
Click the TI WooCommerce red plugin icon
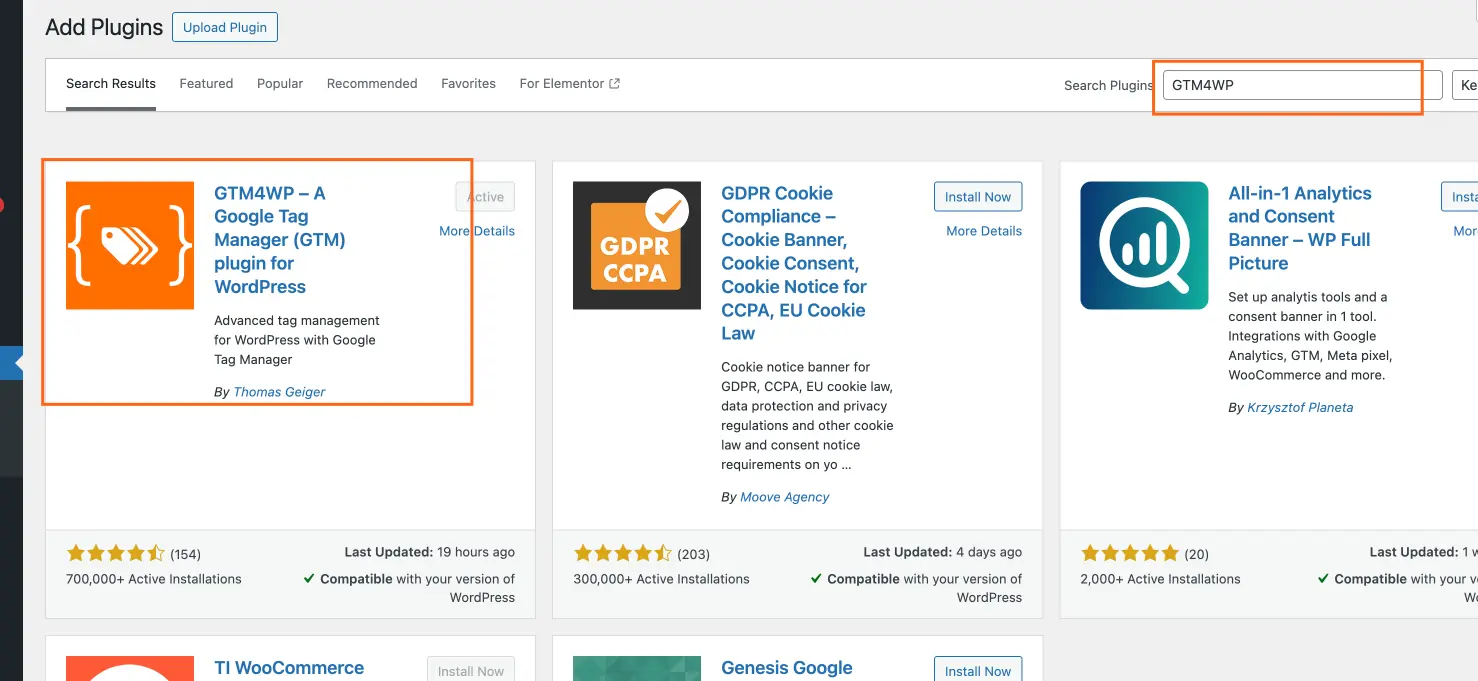pyautogui.click(x=130, y=668)
